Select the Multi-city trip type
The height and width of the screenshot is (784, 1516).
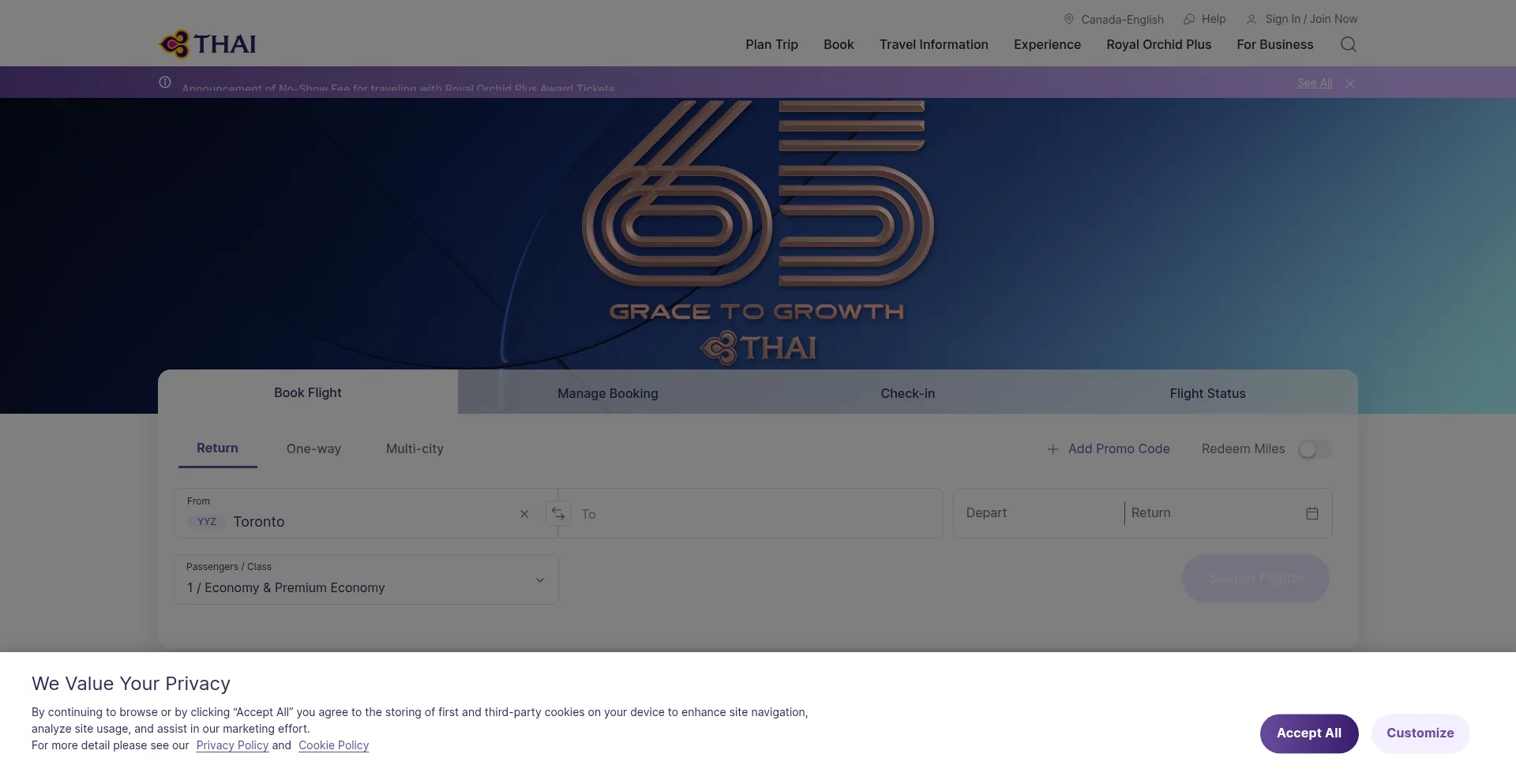(x=415, y=448)
